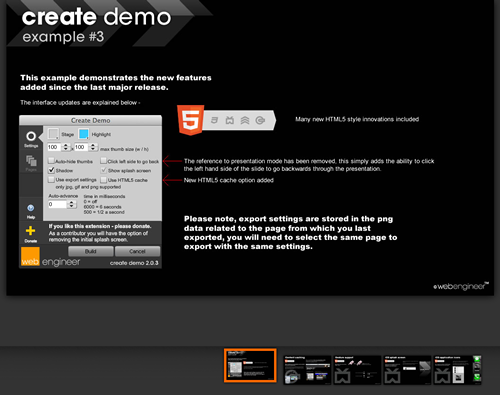
Task: Select the orange-highlighted first slide thumbnail
Action: click(250, 366)
